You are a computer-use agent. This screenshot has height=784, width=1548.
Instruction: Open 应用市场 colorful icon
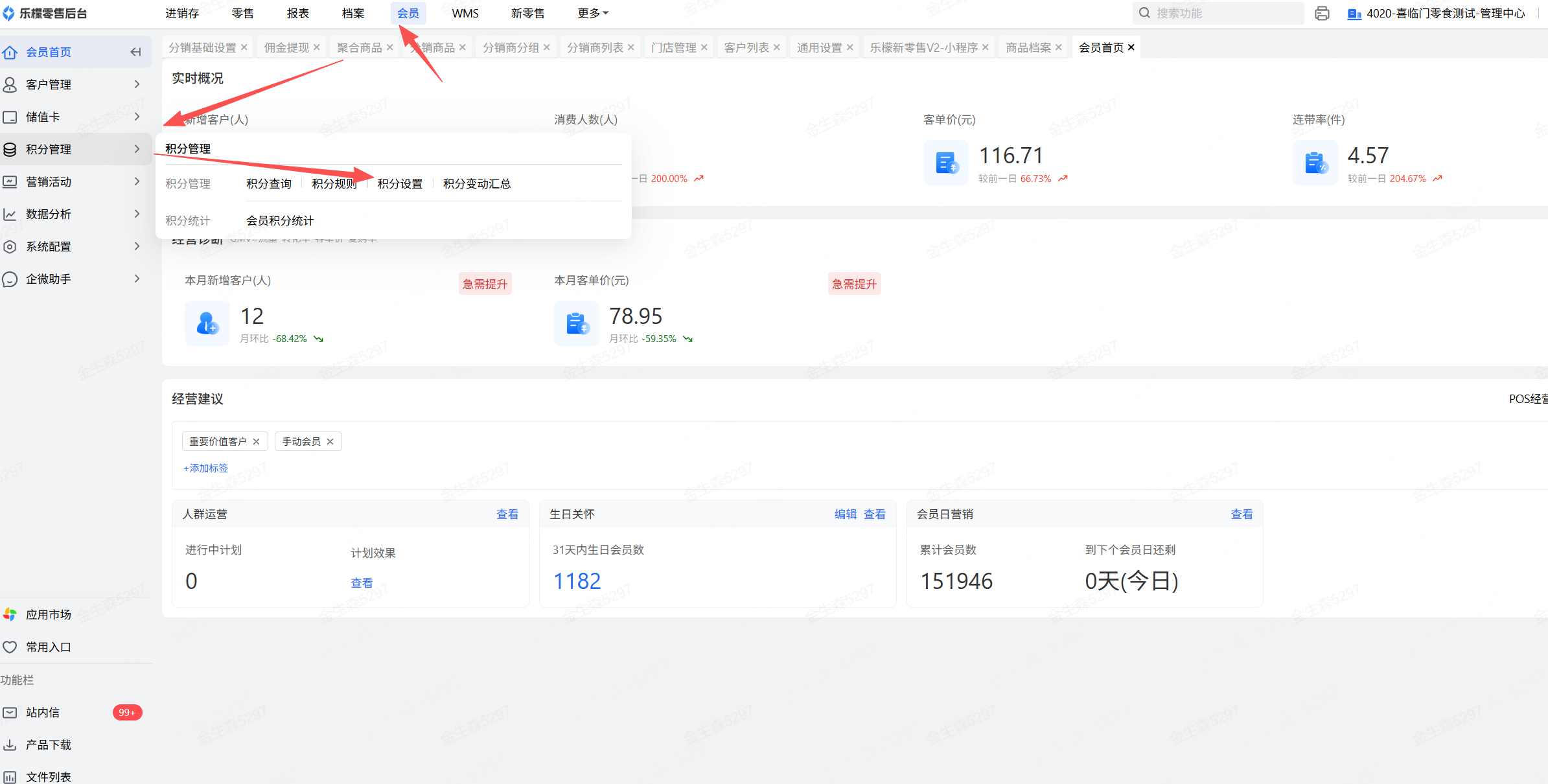(10, 614)
